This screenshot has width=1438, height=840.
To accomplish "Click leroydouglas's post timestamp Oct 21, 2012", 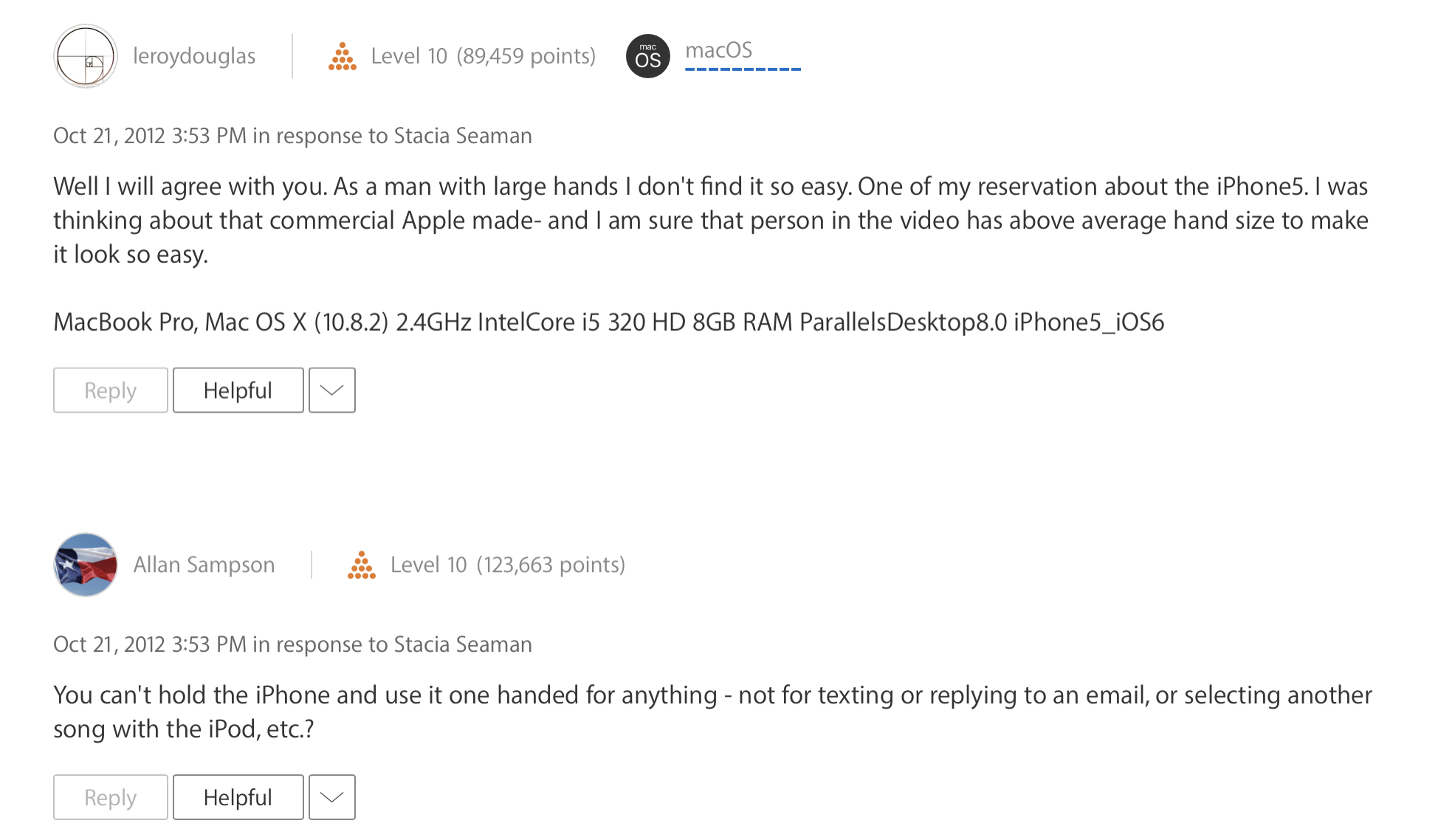I will (x=150, y=136).
